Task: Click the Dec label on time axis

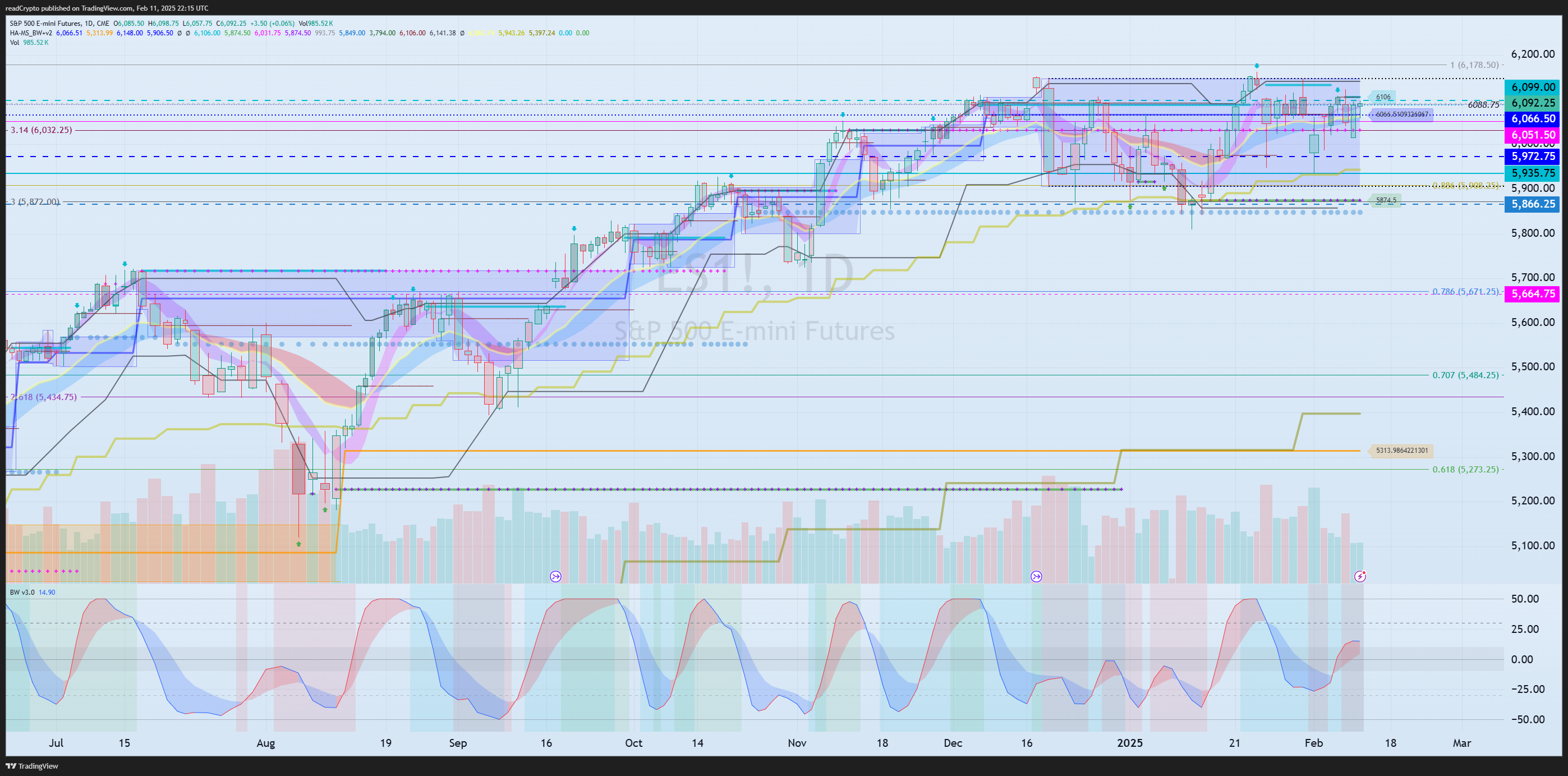Action: (x=953, y=743)
